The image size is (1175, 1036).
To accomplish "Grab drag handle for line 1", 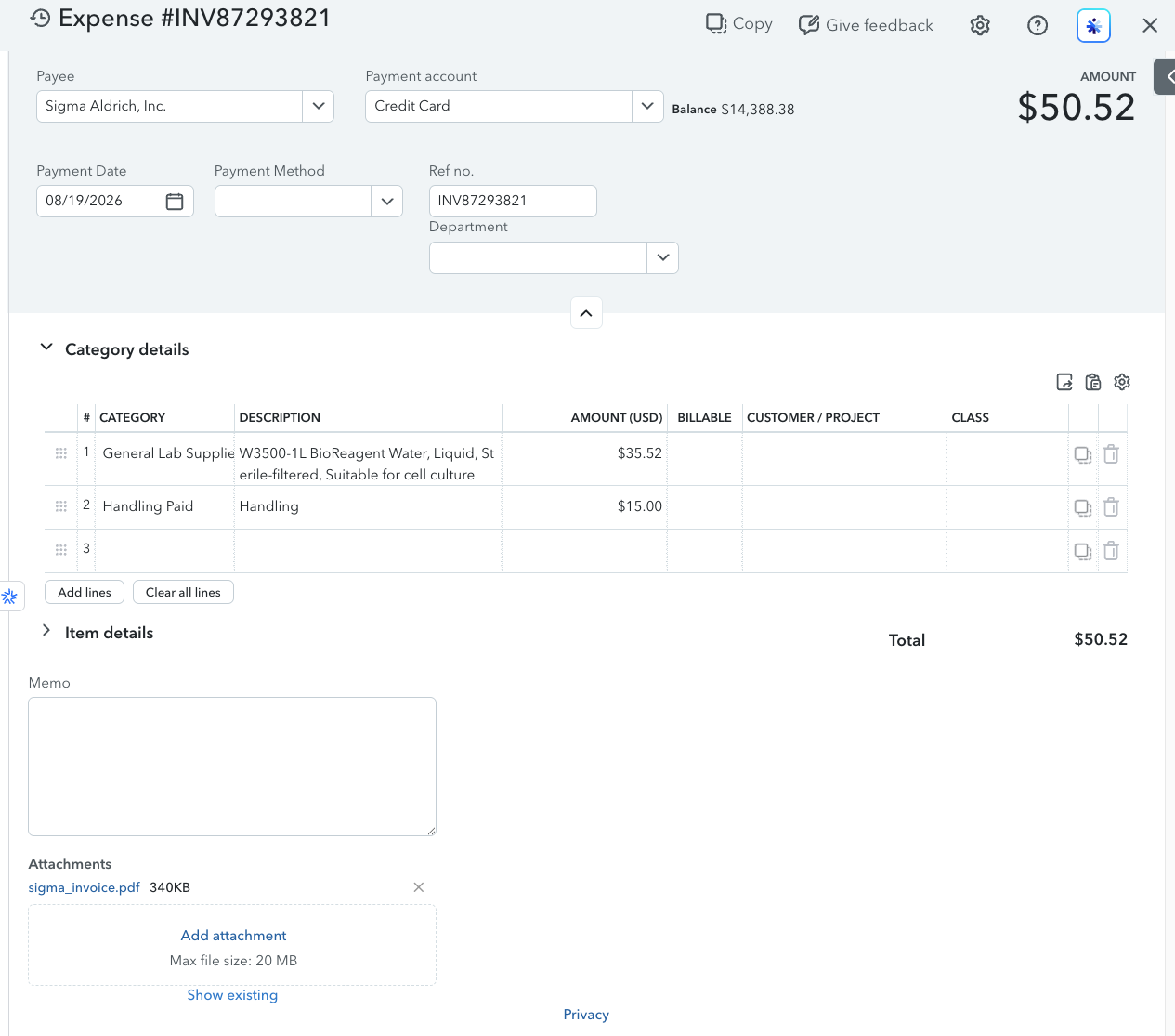I will coord(60,453).
